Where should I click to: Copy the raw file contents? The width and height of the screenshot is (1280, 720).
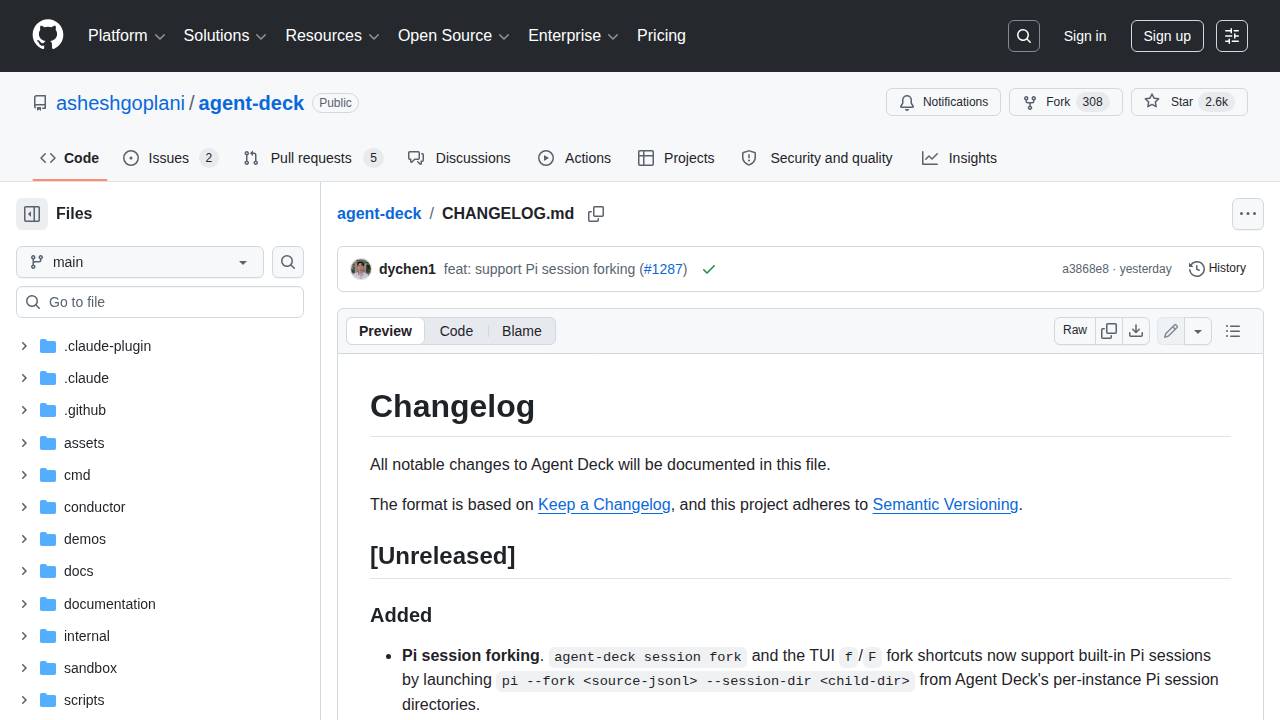(x=1109, y=331)
